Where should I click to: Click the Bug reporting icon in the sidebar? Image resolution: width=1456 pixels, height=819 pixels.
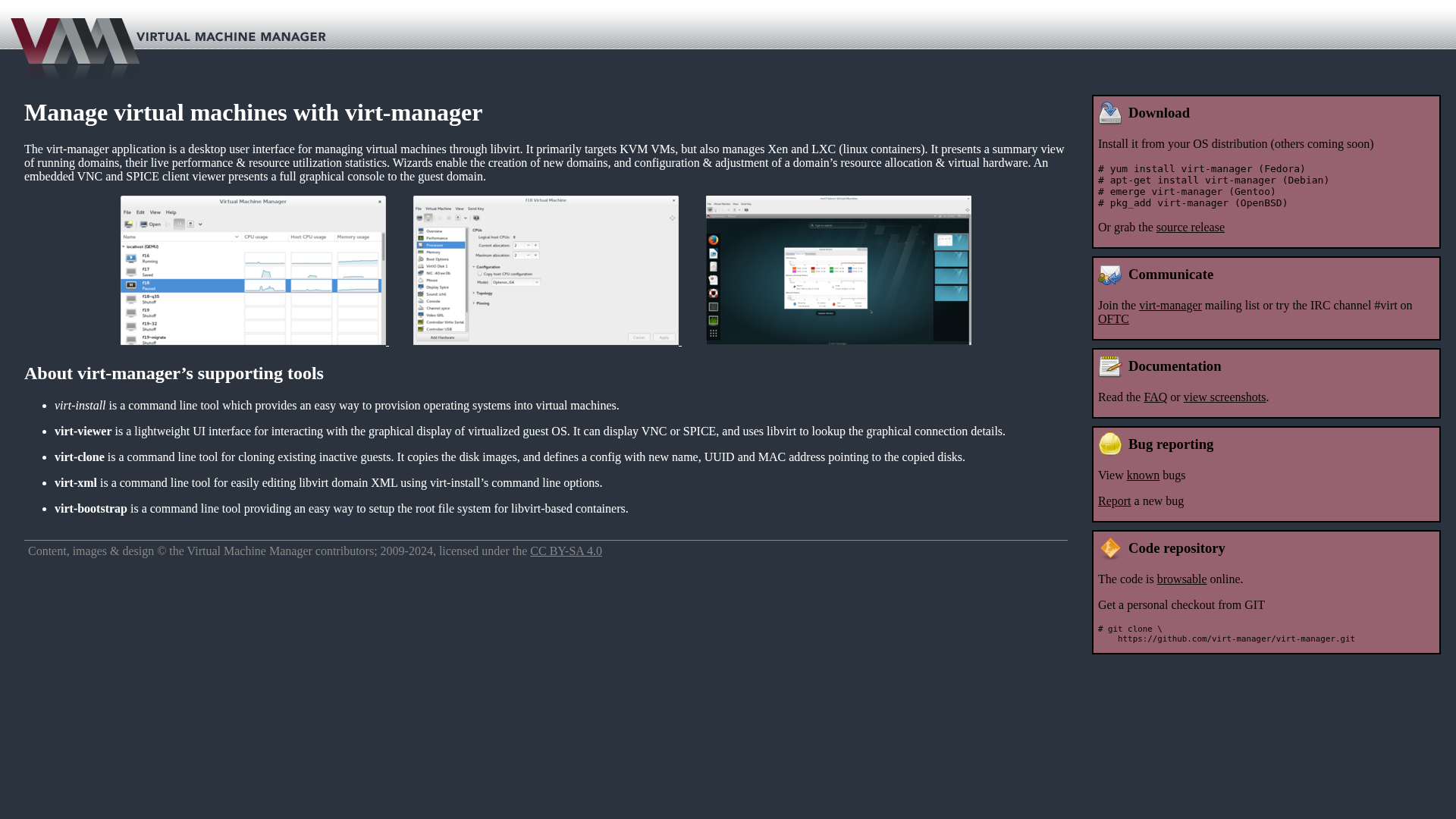coord(1110,444)
